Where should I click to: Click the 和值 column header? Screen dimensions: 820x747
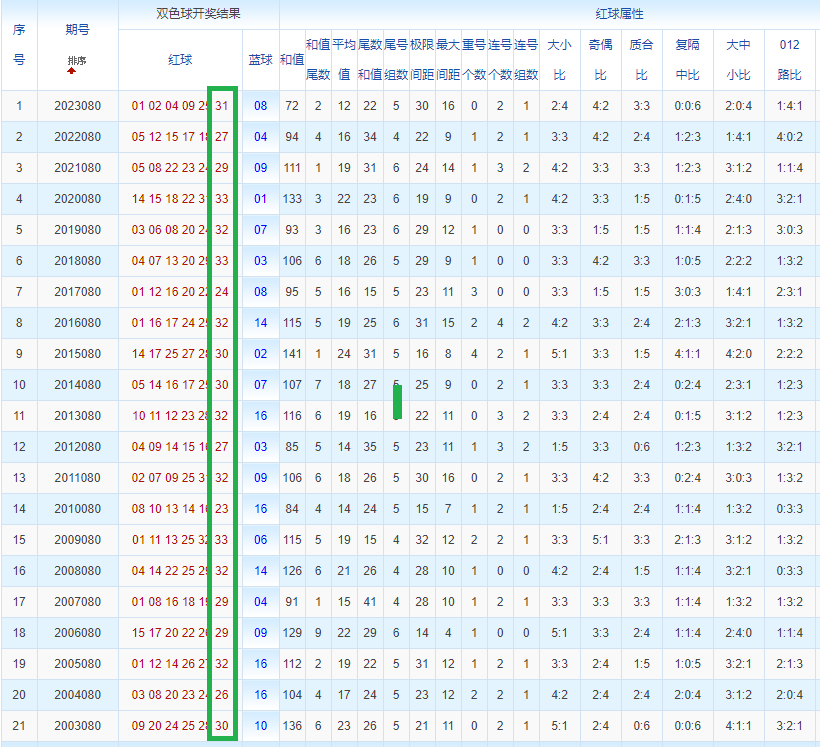point(292,60)
